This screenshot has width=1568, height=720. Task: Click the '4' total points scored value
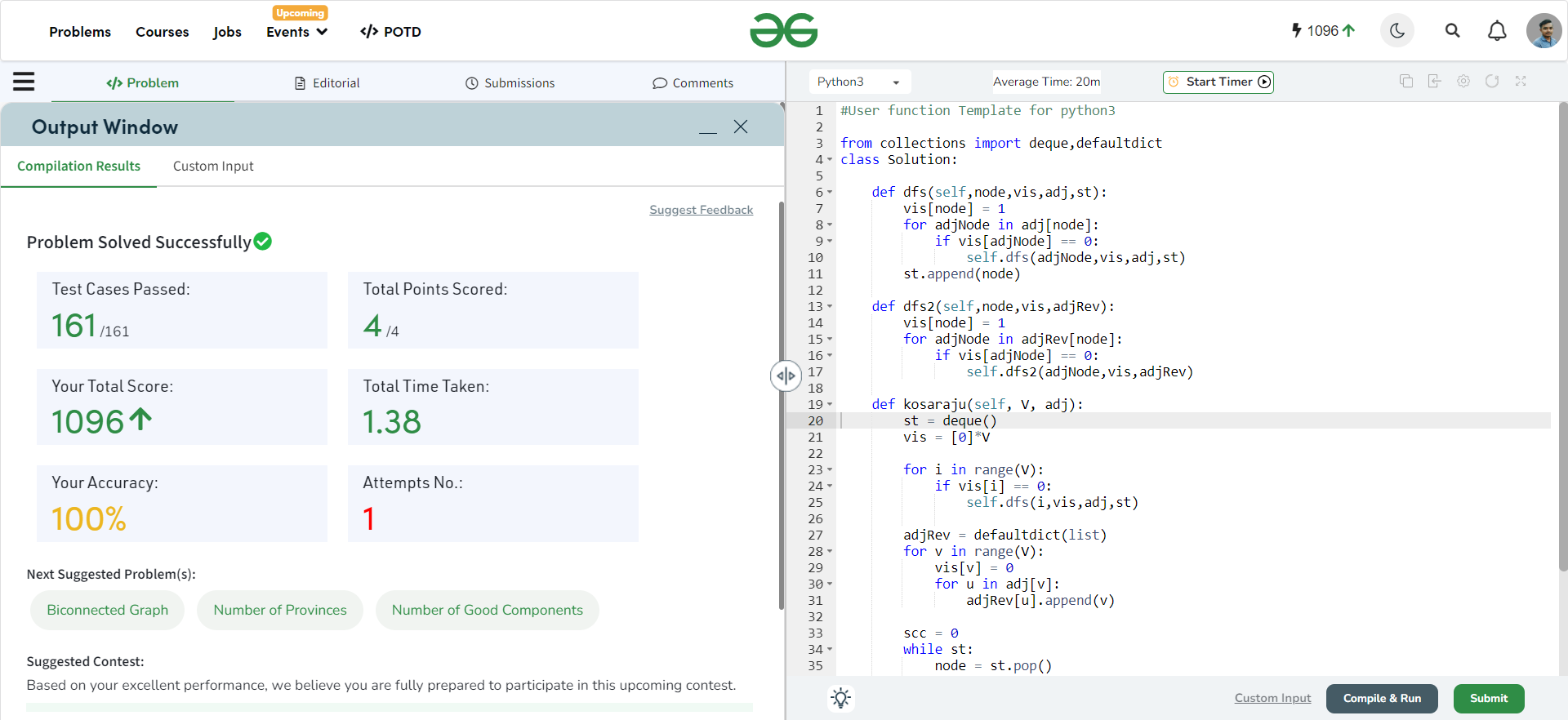[x=372, y=326]
